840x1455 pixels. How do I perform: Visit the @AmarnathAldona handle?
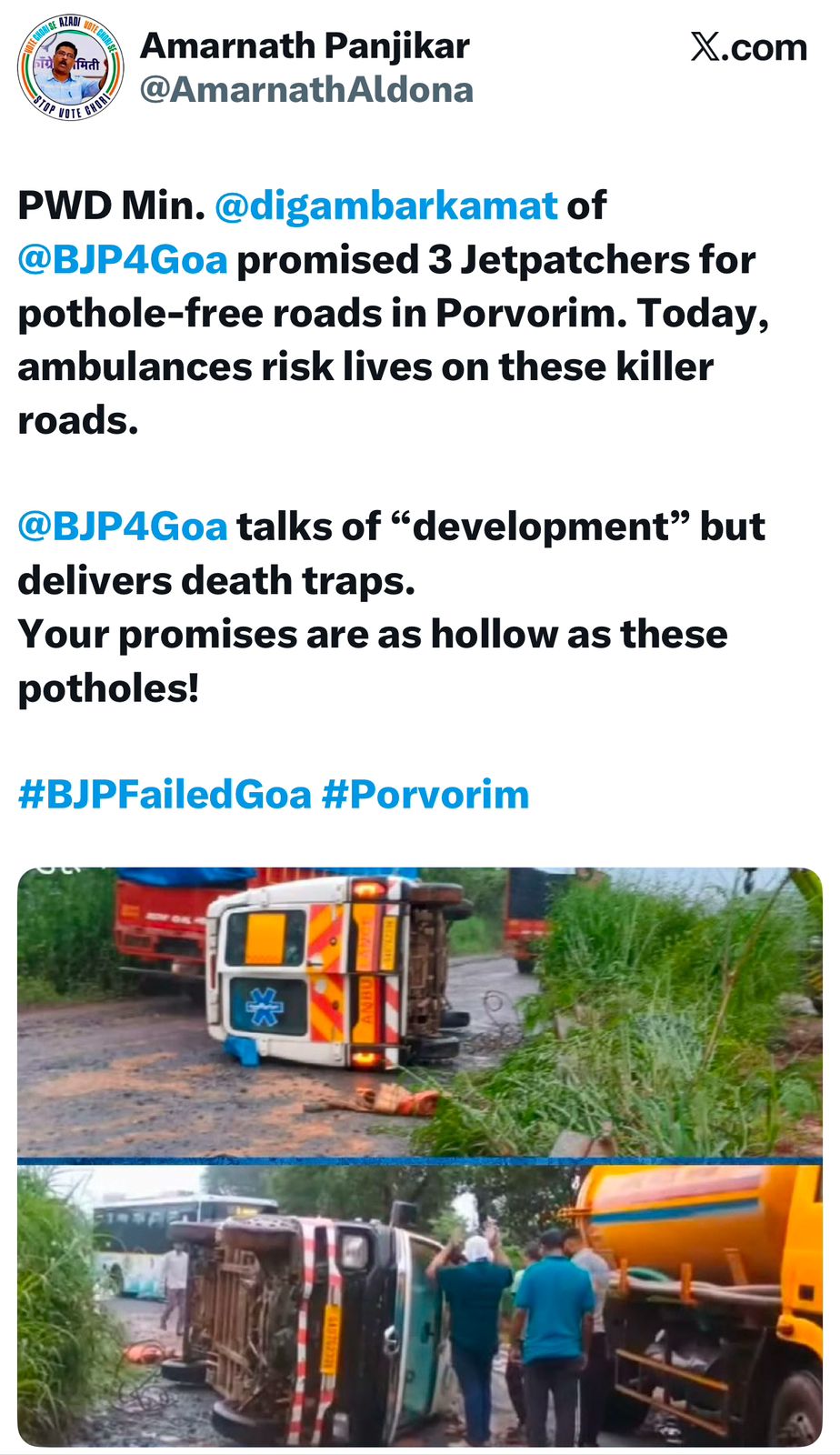click(x=306, y=90)
